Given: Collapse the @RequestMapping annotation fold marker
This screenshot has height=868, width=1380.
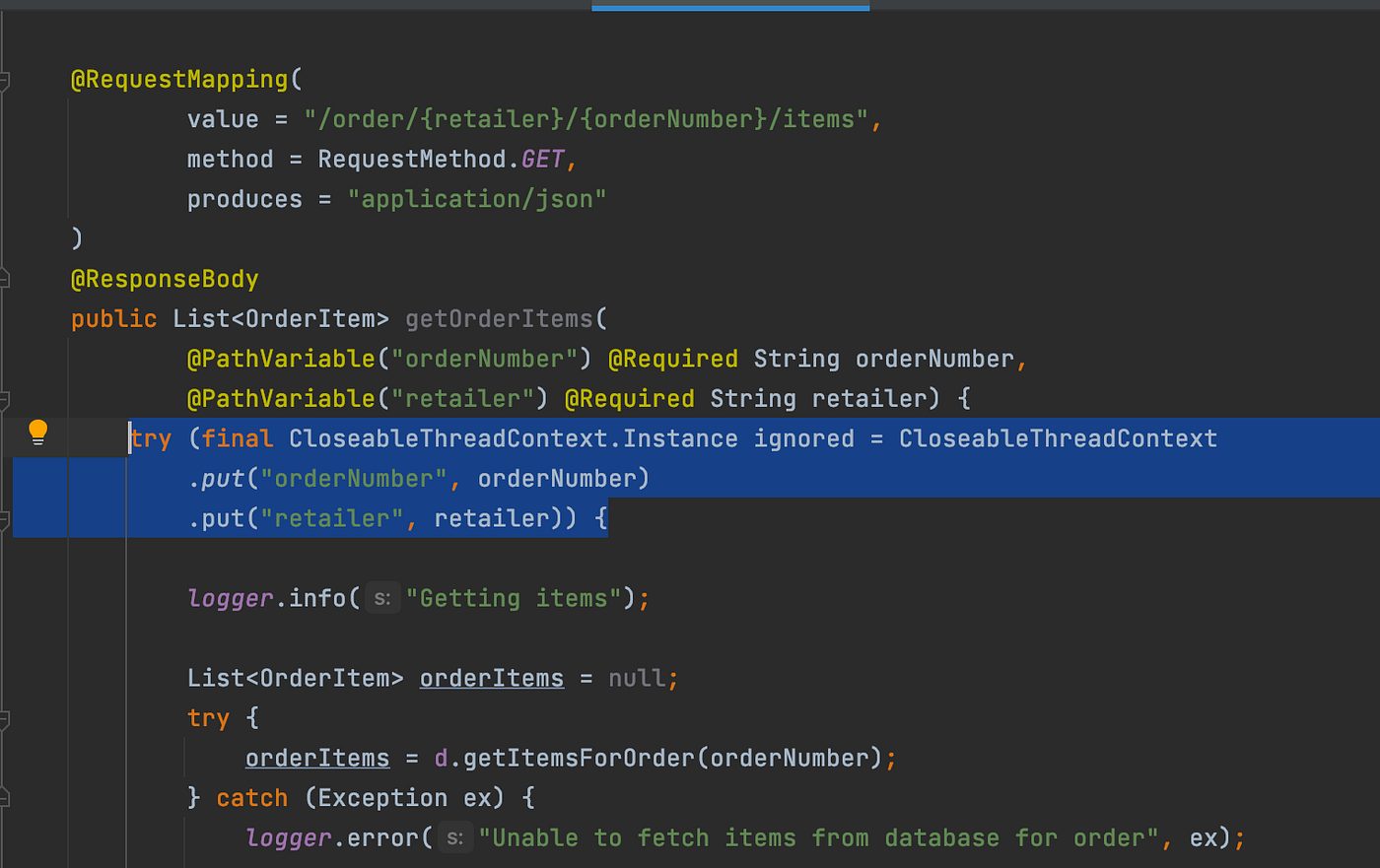Looking at the screenshot, I should click(6, 79).
